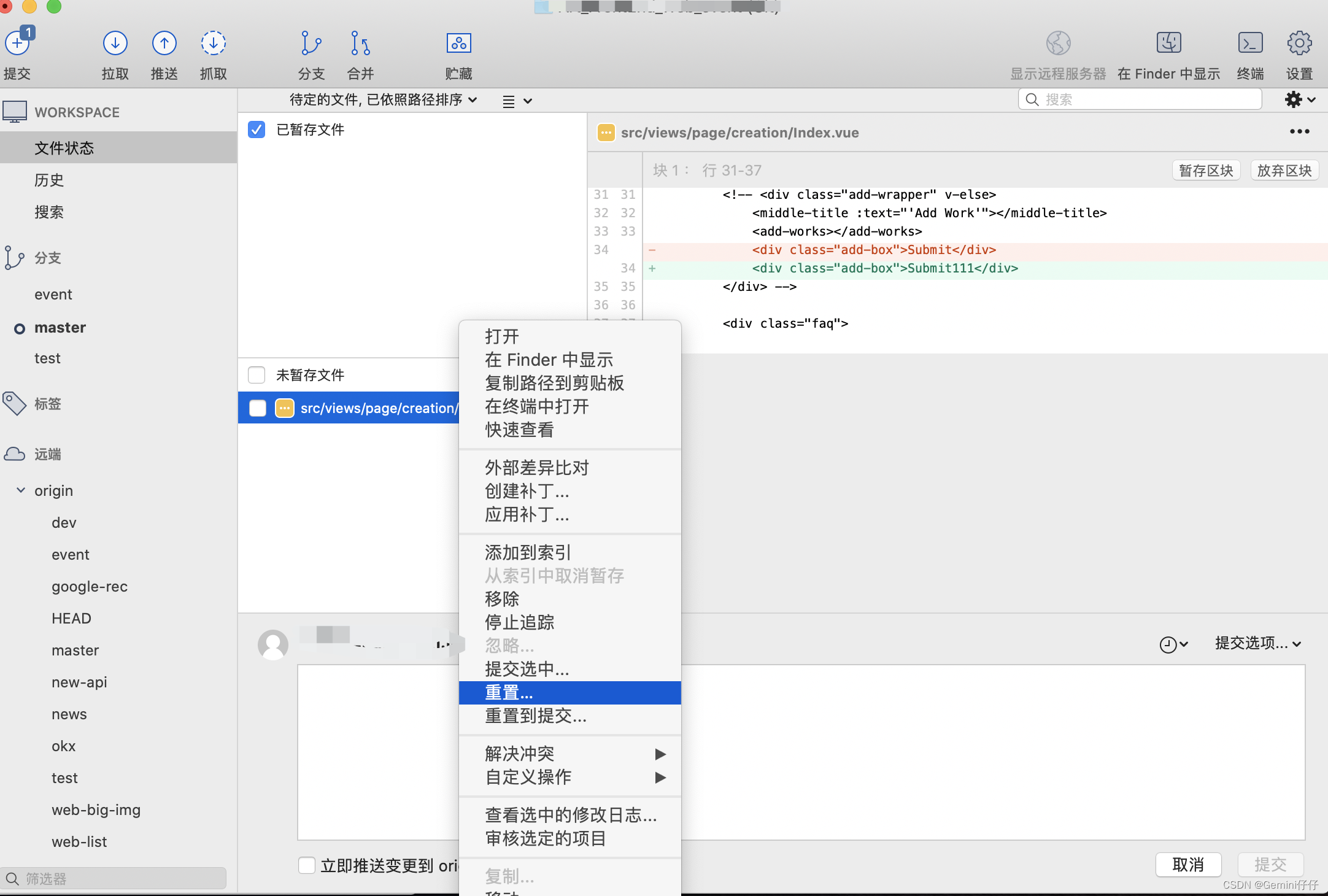This screenshot has height=896, width=1328.
Task: Click the Fetch (抓取) toolbar icon
Action: click(214, 43)
